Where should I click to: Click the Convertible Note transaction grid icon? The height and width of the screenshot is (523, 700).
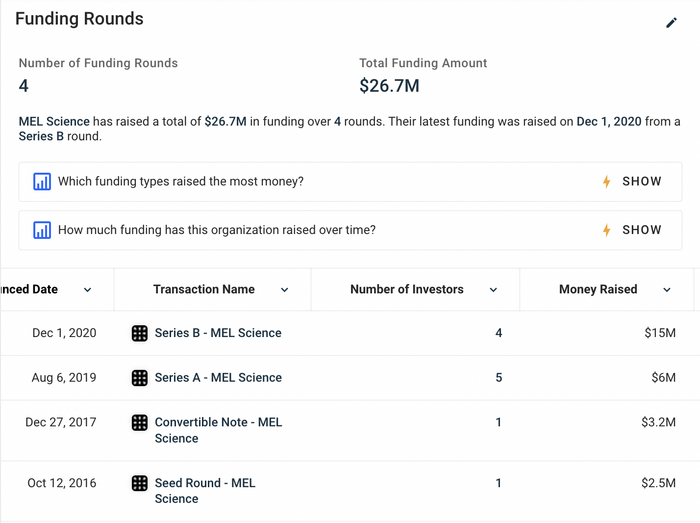click(140, 423)
